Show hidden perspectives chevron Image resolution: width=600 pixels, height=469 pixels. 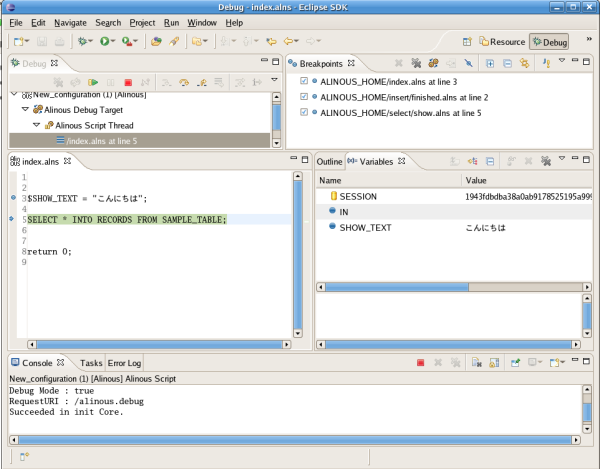tap(589, 39)
